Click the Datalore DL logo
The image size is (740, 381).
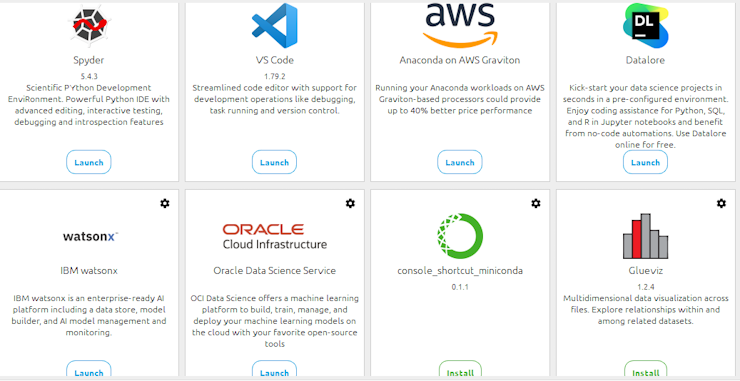click(x=646, y=25)
